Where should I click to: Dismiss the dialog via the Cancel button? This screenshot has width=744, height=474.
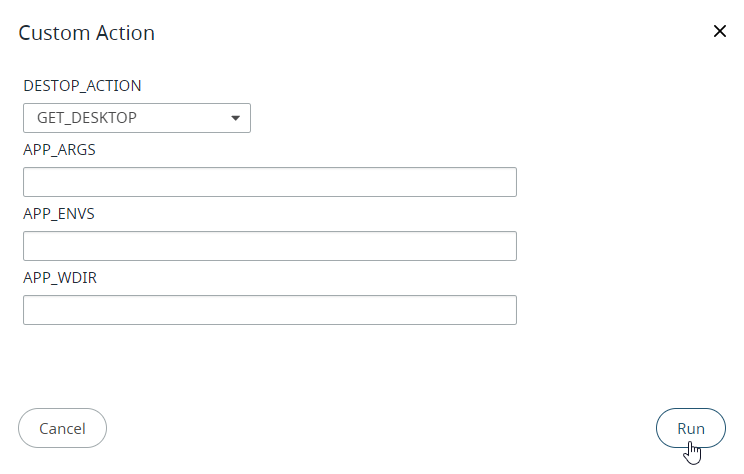pos(62,428)
